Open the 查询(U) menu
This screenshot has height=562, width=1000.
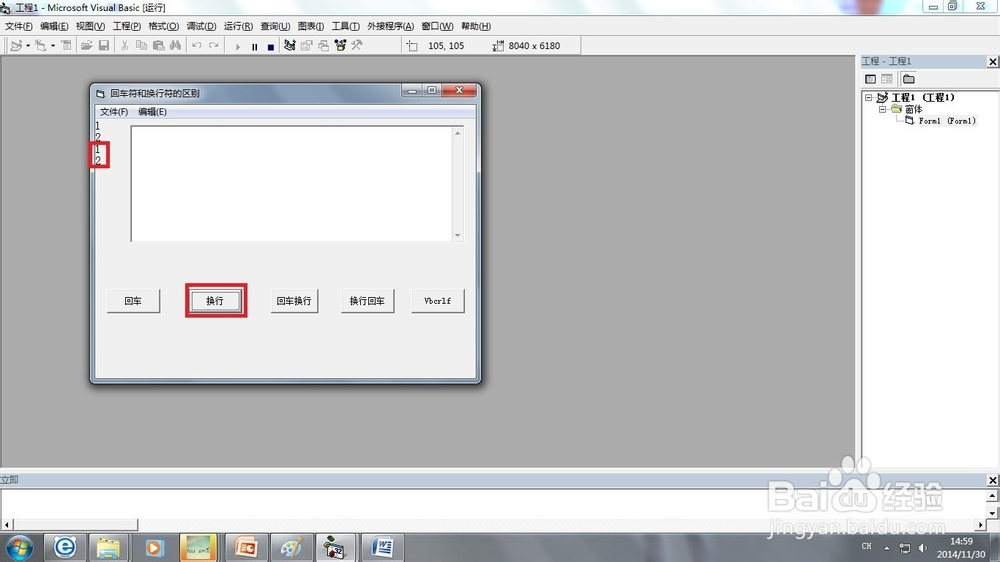click(275, 26)
